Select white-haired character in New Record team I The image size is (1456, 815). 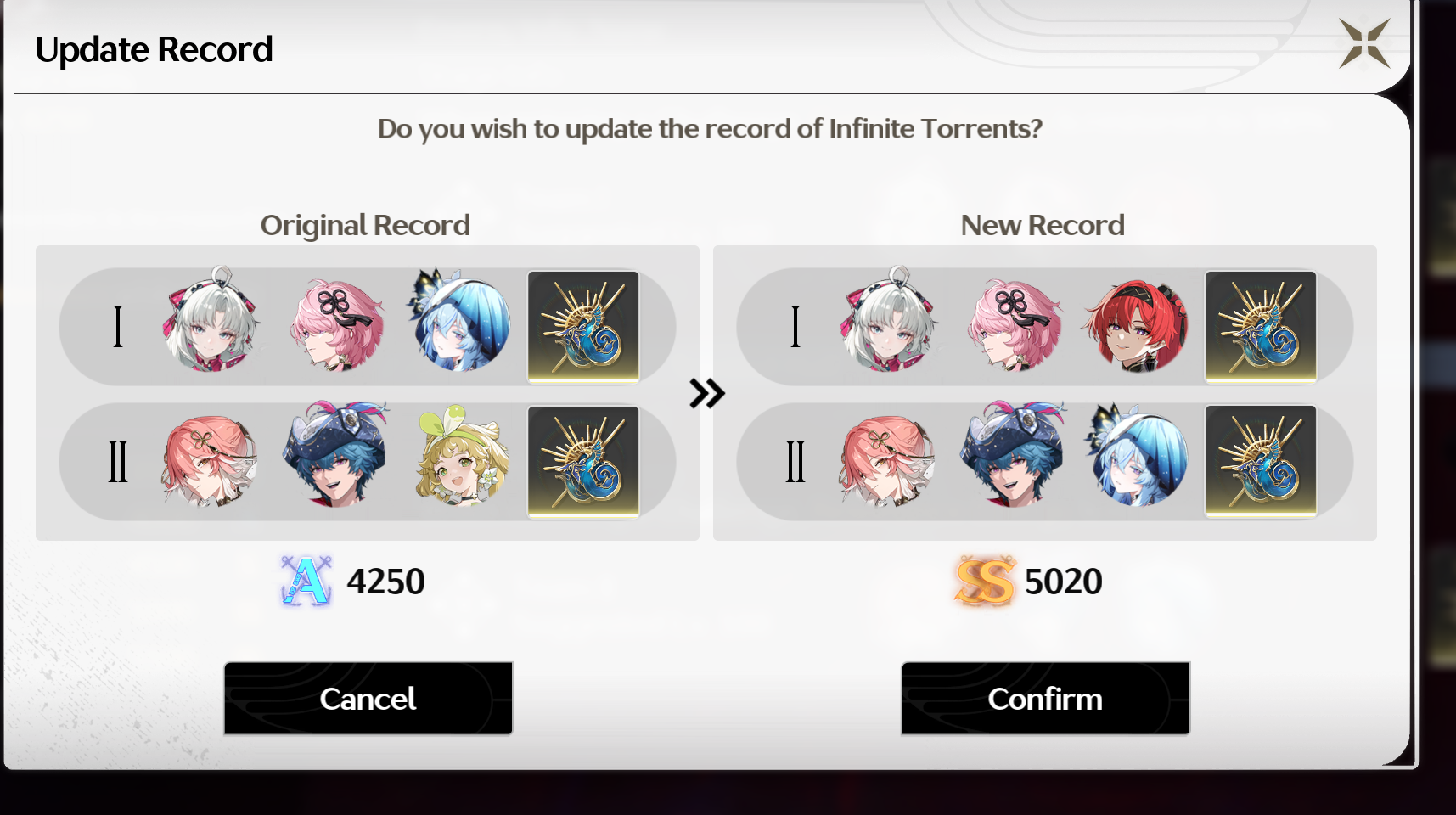[x=890, y=321]
